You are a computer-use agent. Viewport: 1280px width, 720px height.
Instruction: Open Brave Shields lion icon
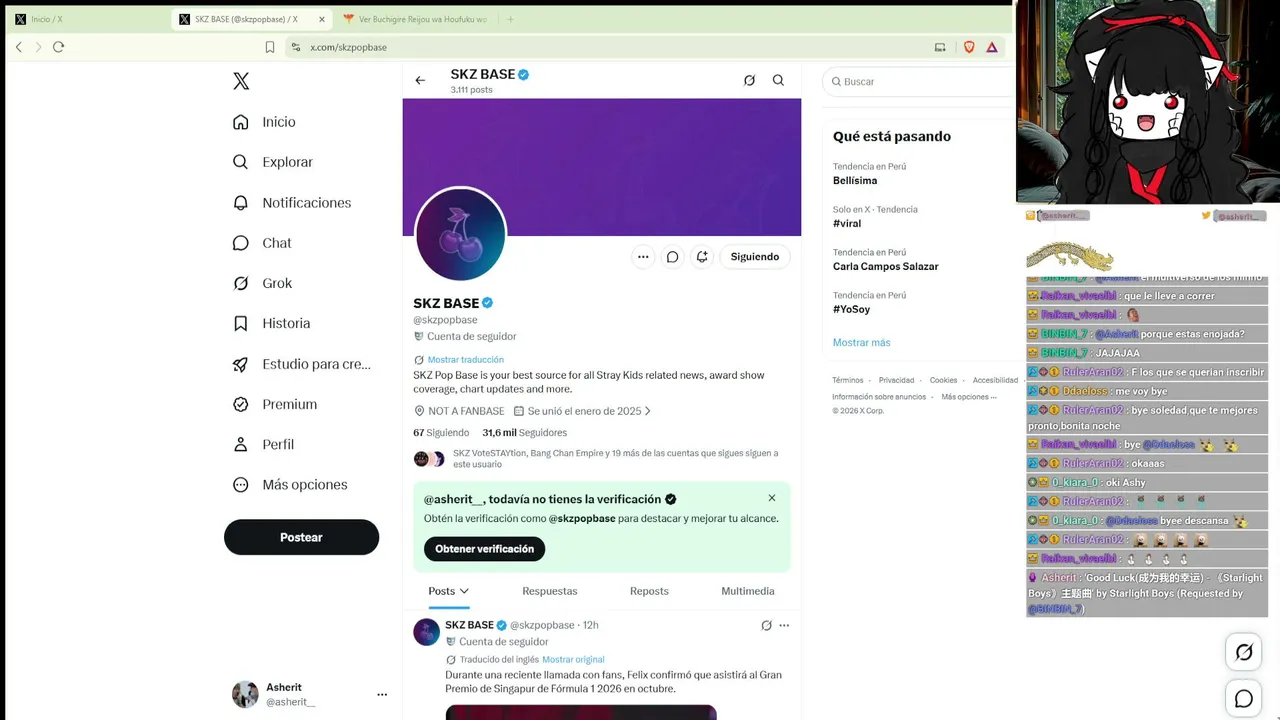tap(969, 47)
